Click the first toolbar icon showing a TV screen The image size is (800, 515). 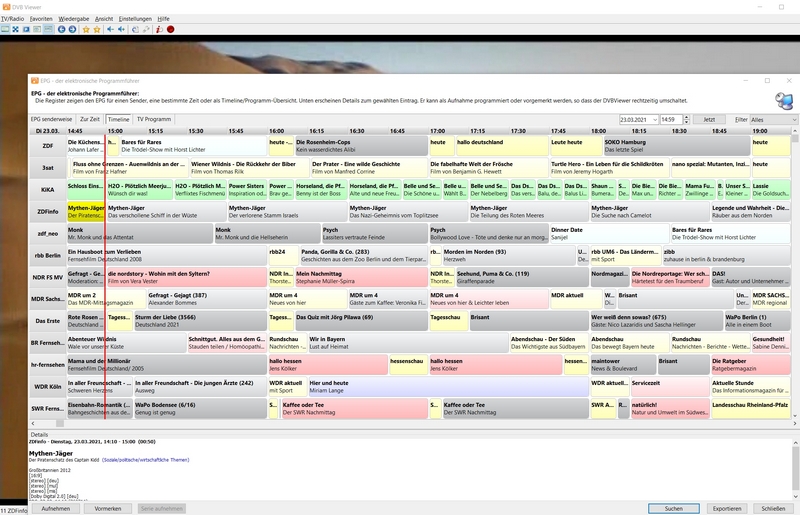(5, 30)
